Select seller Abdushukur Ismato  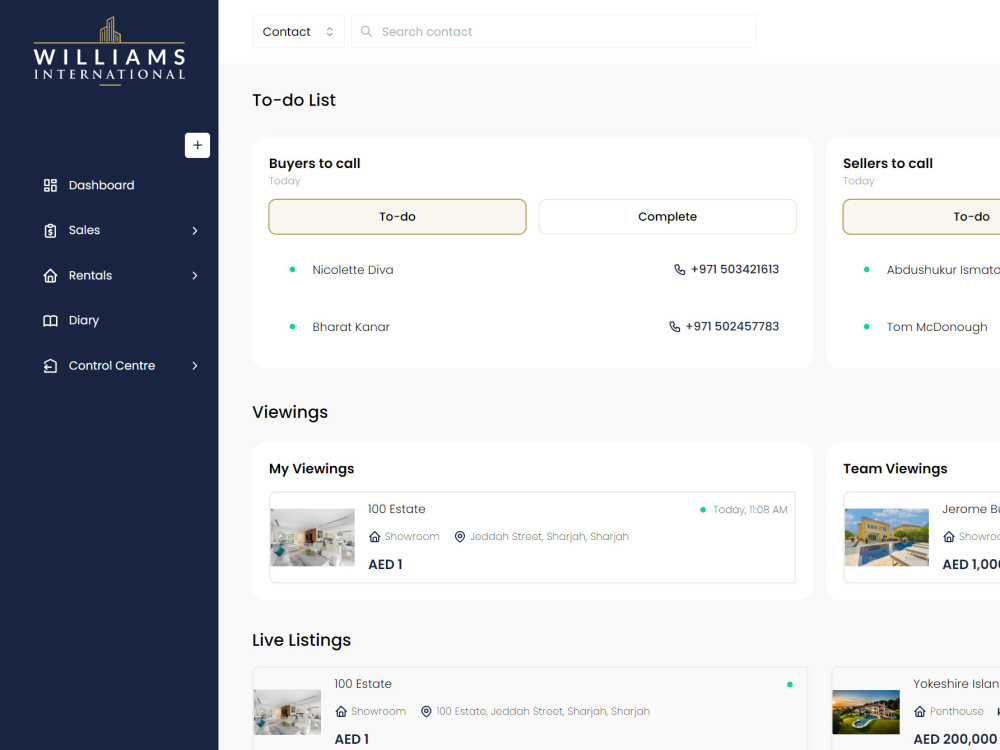(943, 270)
